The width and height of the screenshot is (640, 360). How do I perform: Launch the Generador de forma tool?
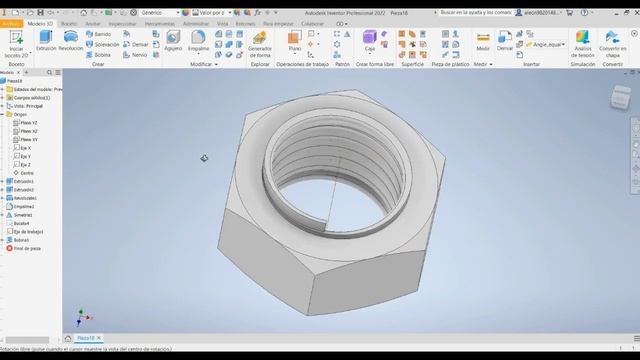pos(260,44)
